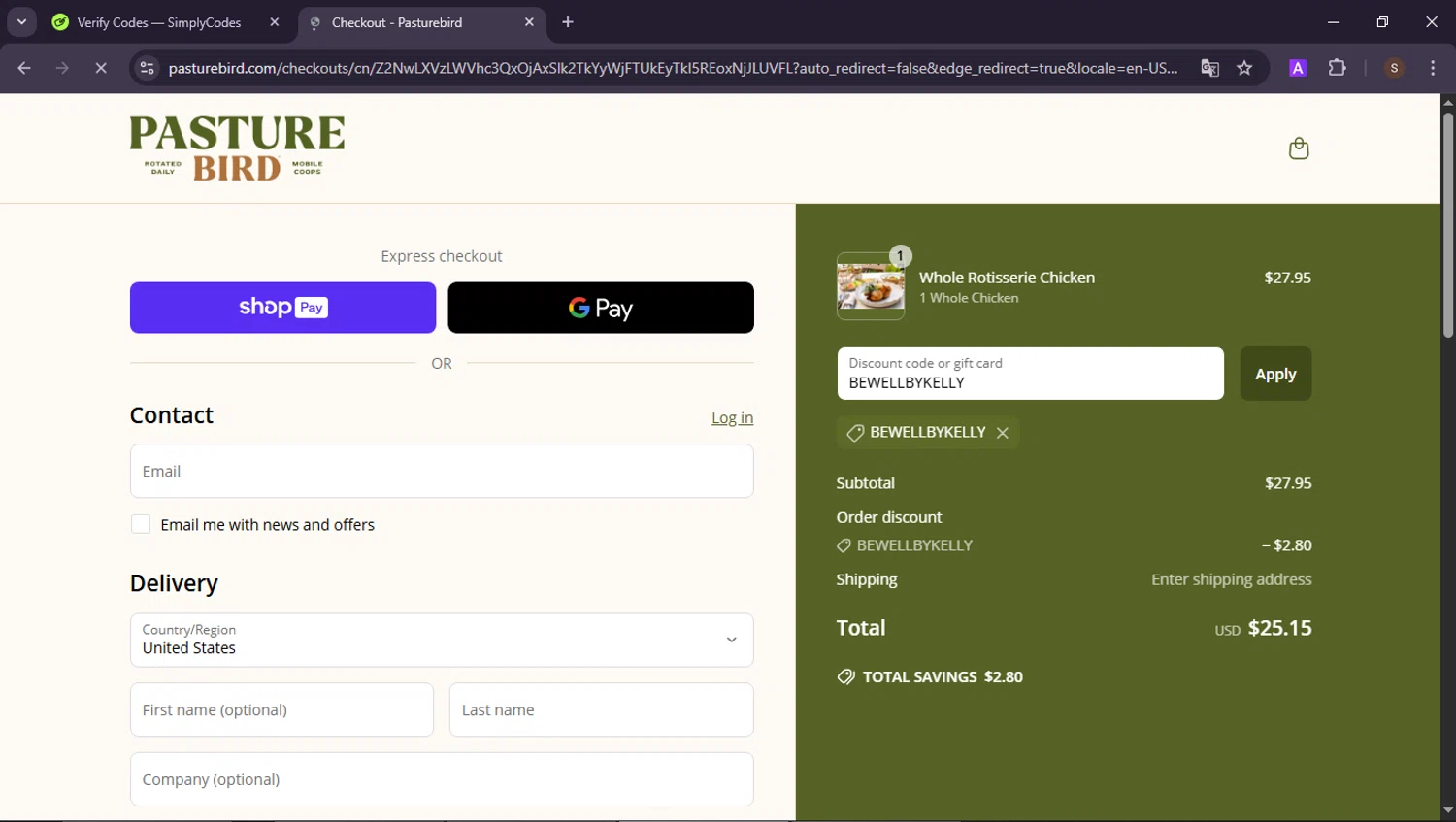Minimize the browser window
1456x822 pixels.
(1333, 22)
